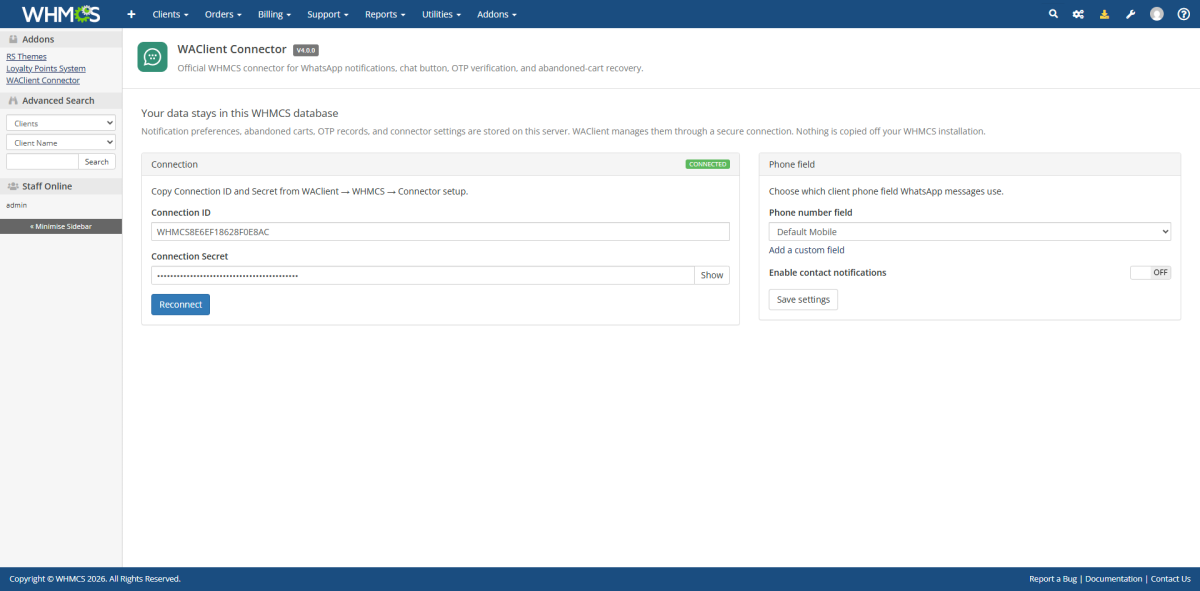Open the Utilities menu
Image resolution: width=1200 pixels, height=591 pixels.
(441, 15)
